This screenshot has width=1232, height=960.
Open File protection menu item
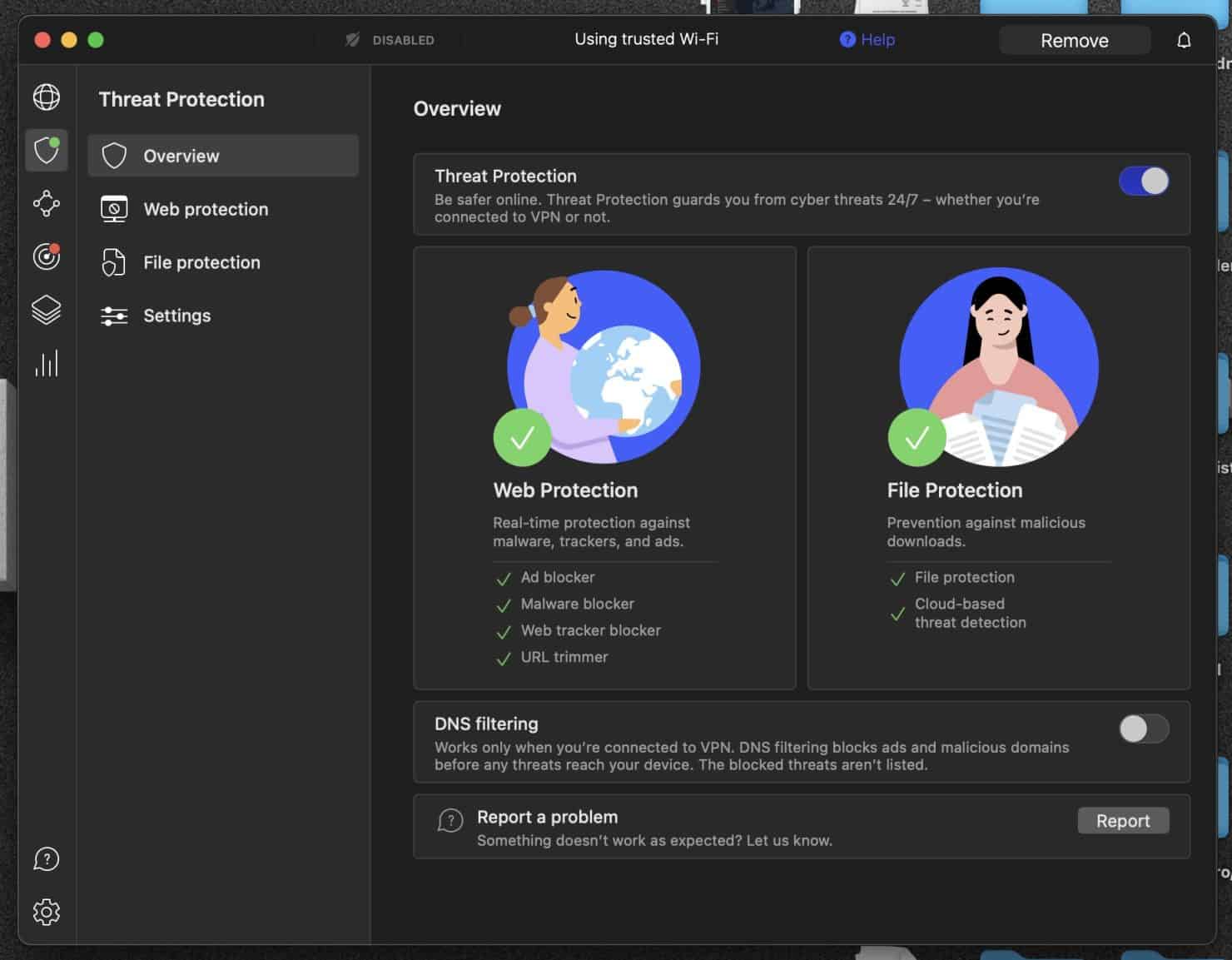tap(223, 262)
